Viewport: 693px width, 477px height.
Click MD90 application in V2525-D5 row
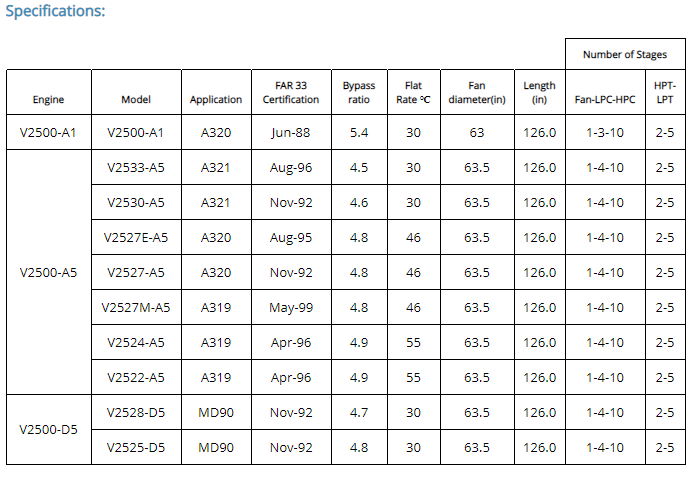pos(216,447)
